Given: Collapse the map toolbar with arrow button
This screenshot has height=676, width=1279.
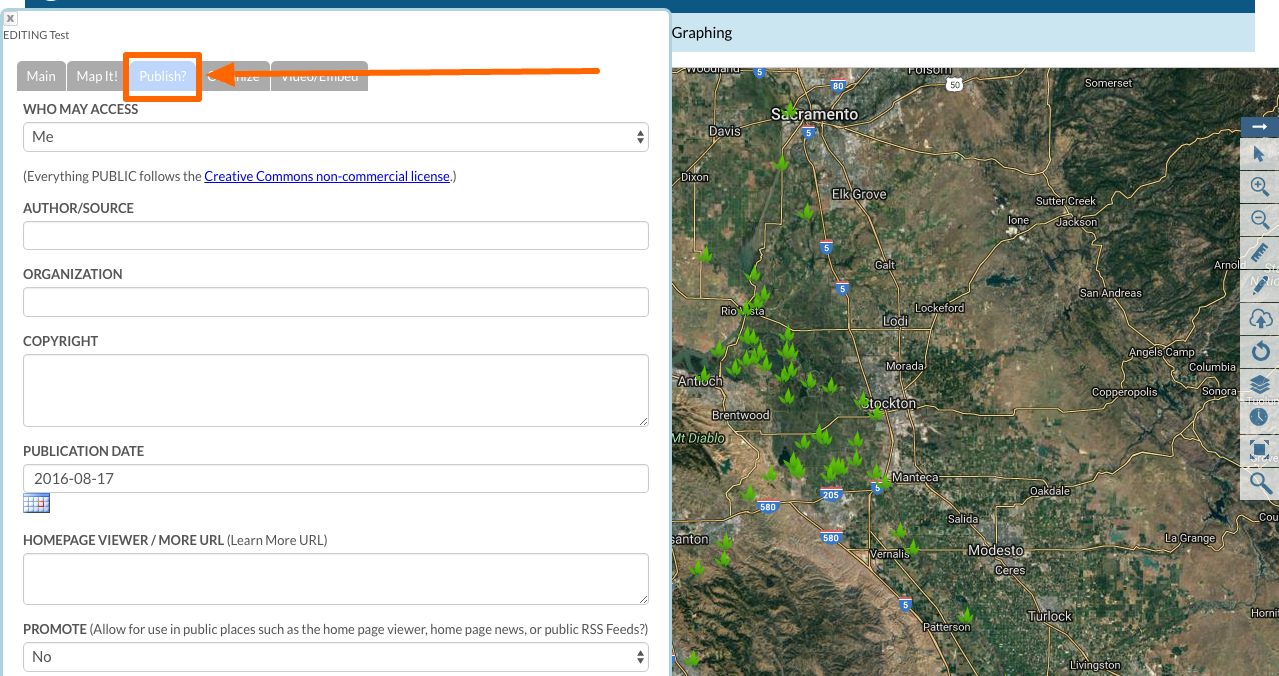Looking at the screenshot, I should (x=1259, y=127).
